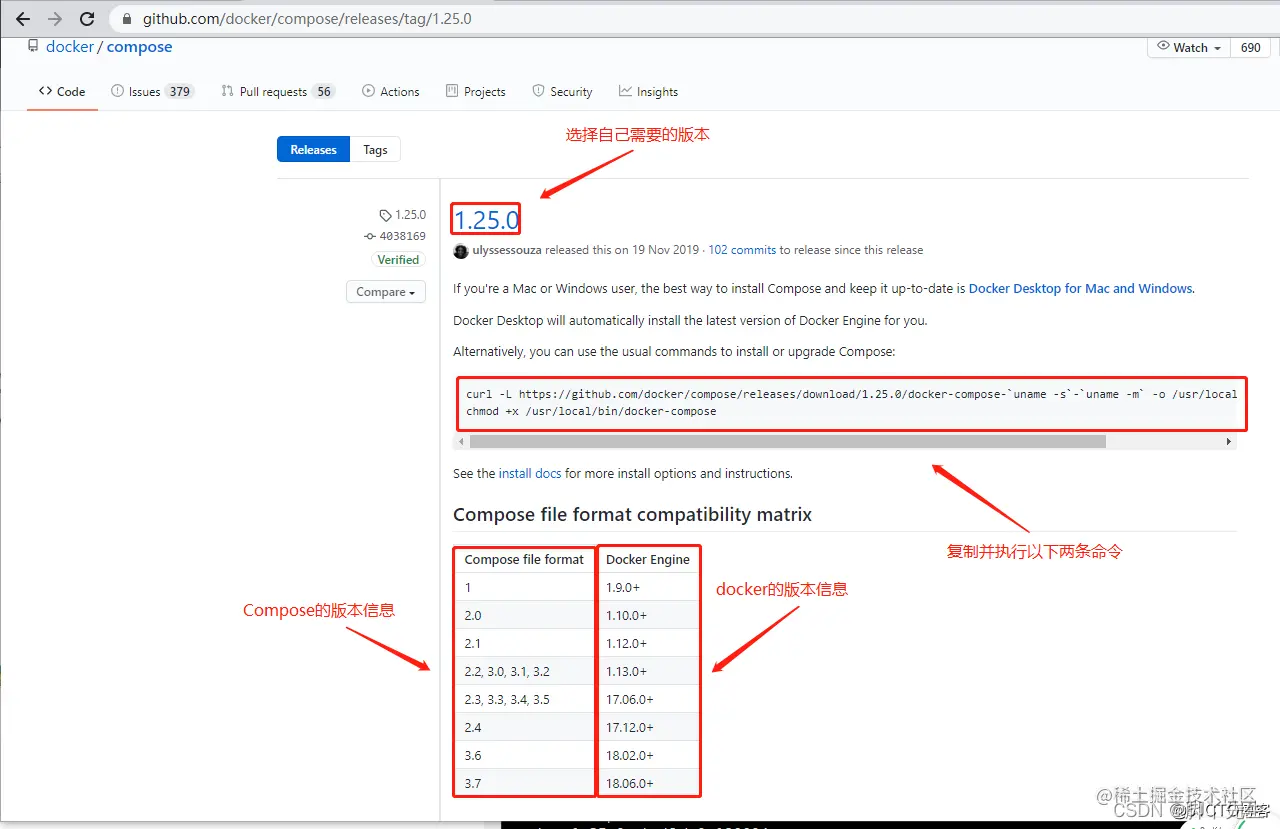Open the compose repository link
Viewport: 1280px width, 829px height.
coord(139,47)
